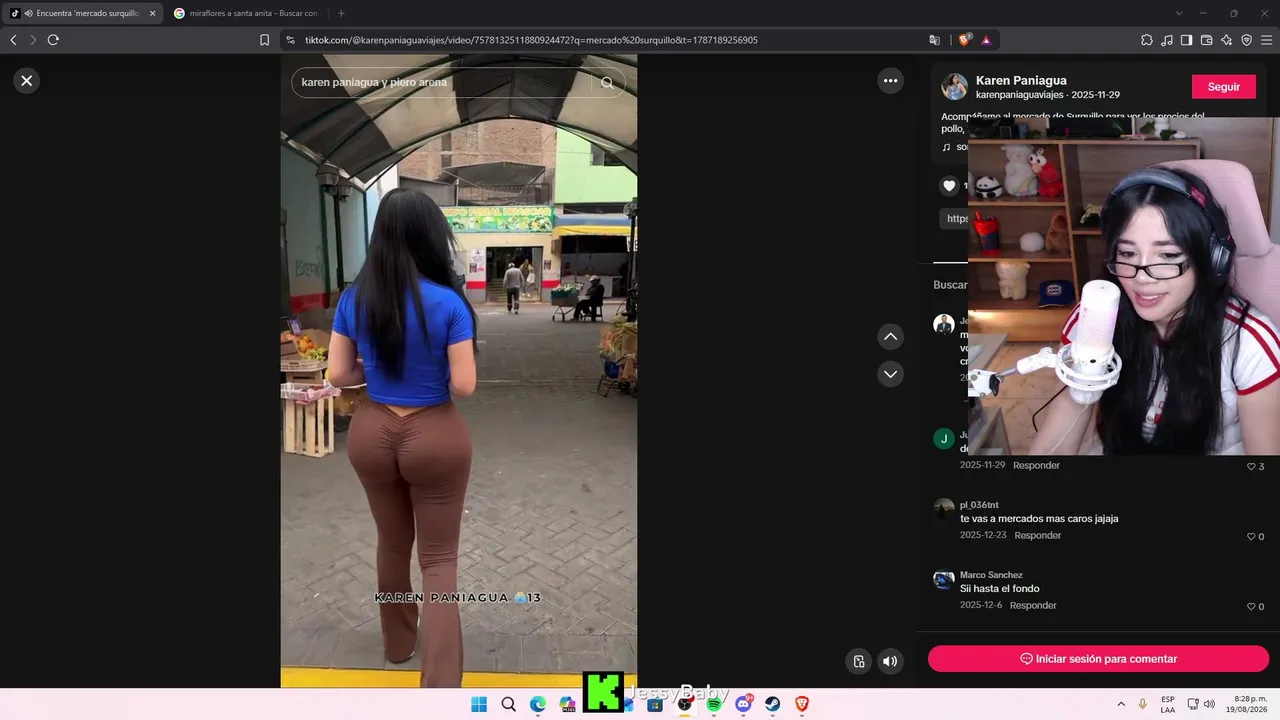
Task: Go to the next video with the down arrow
Action: point(890,374)
